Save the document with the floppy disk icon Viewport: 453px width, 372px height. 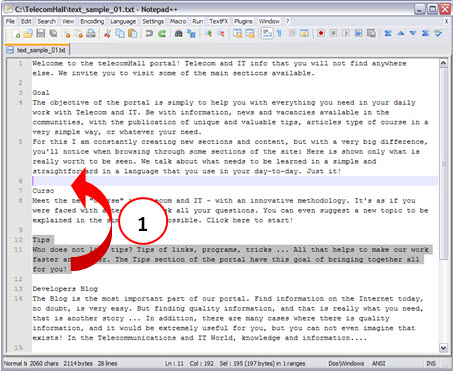(x=41, y=33)
